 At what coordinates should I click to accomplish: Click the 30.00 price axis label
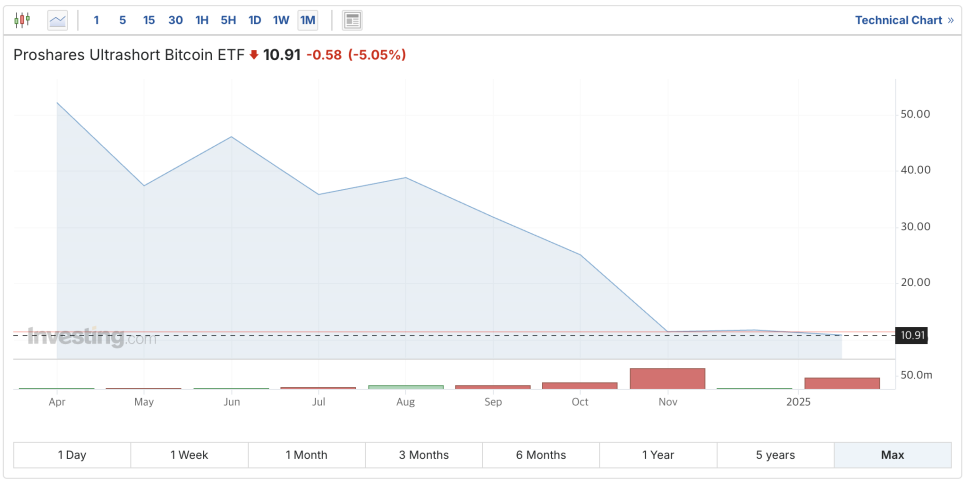[x=915, y=227]
